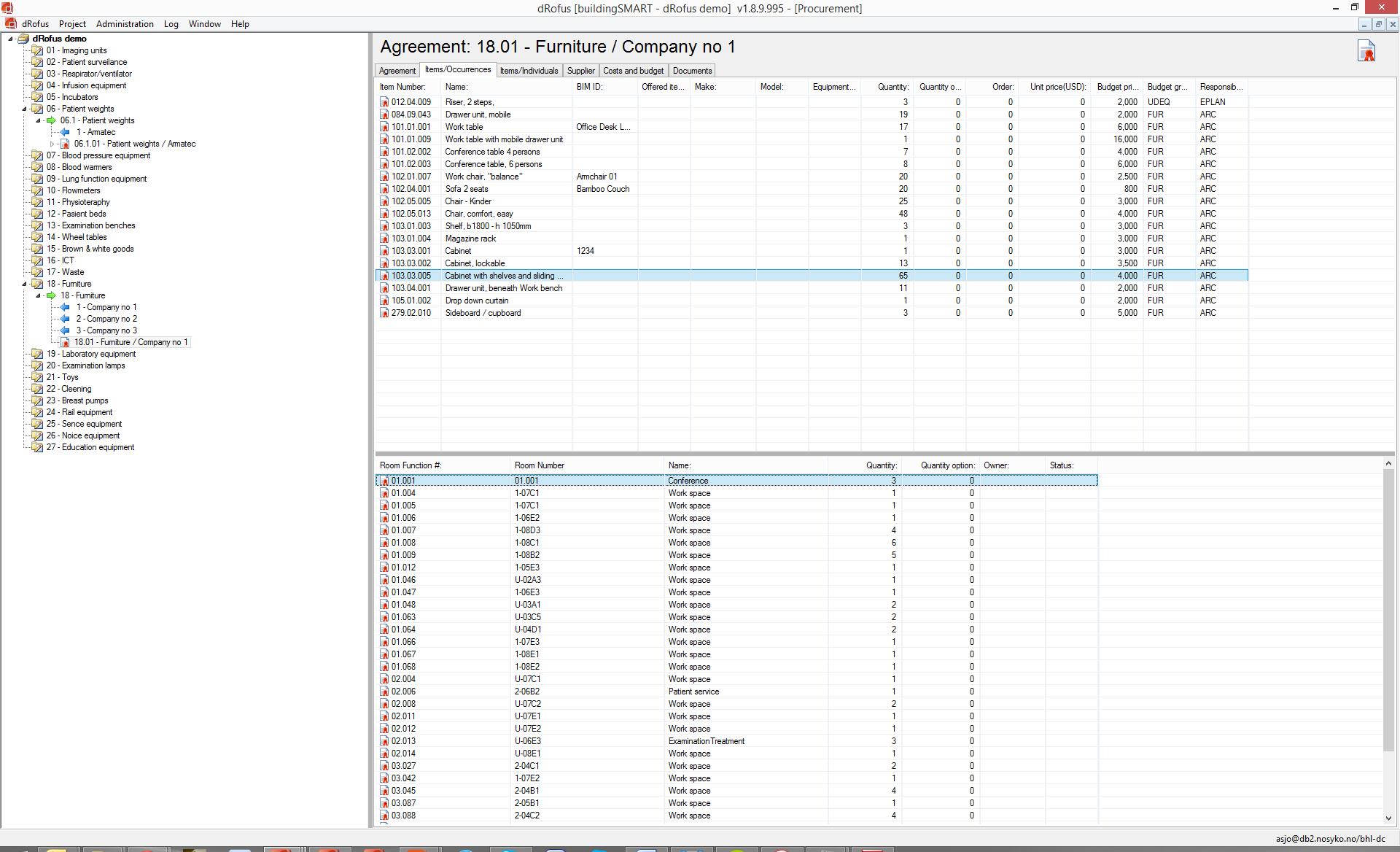
Task: Click the blue arrow icon beside 1 - Amatec
Action: (65, 132)
